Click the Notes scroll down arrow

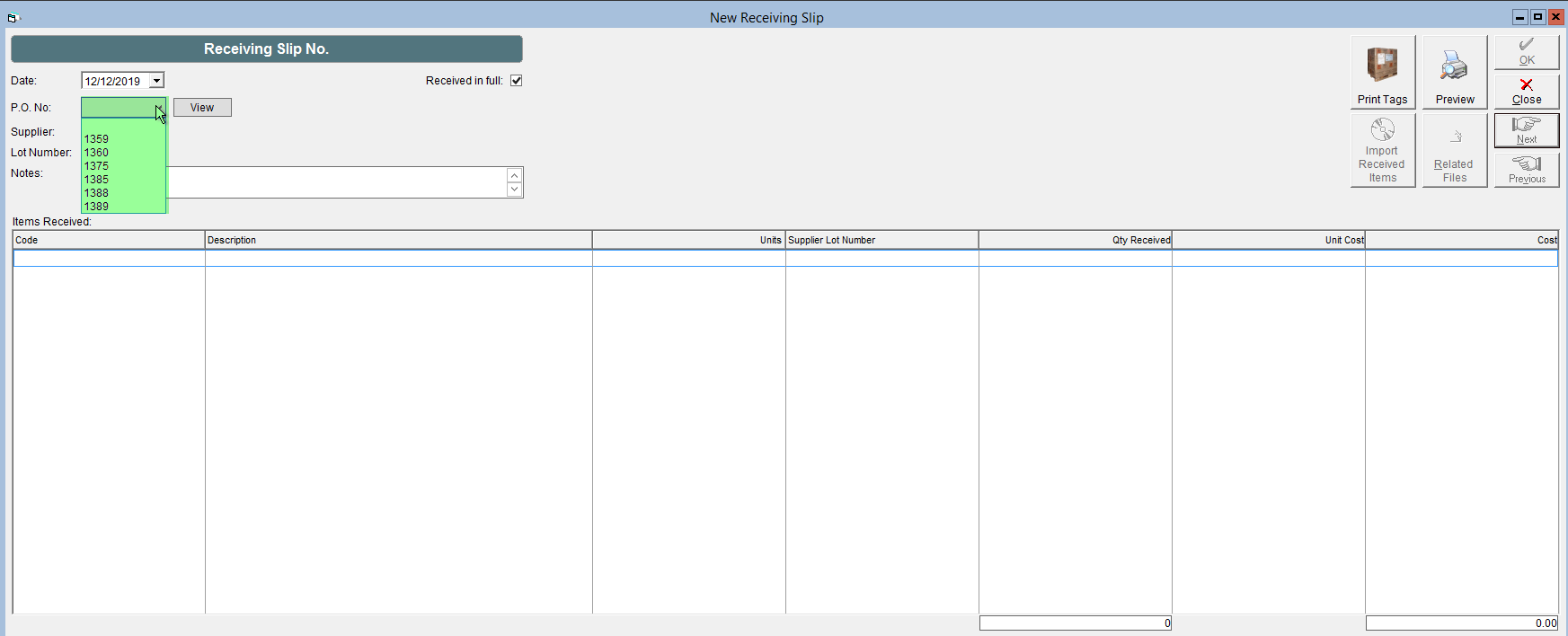(514, 189)
